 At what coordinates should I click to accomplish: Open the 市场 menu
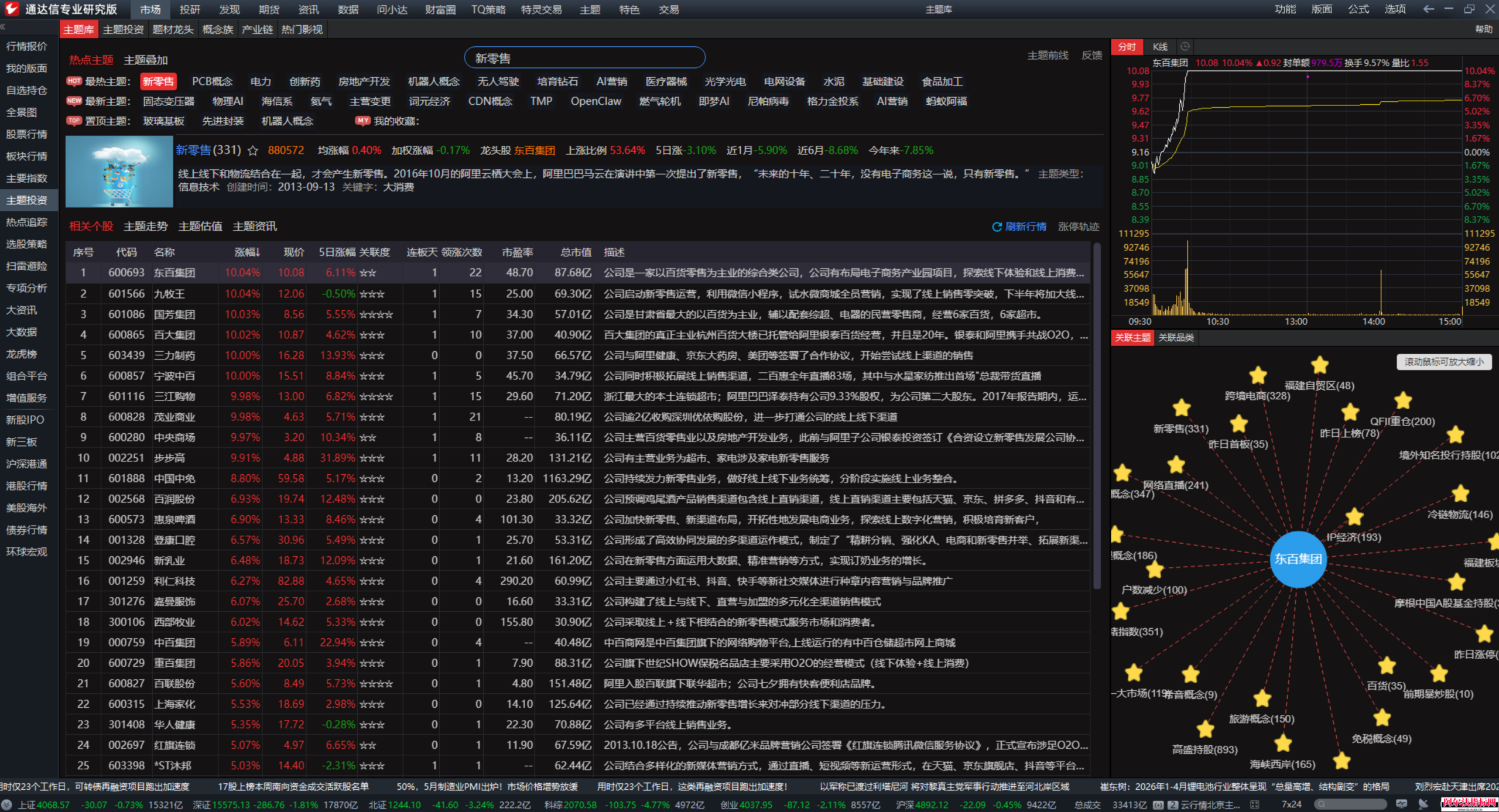point(150,9)
